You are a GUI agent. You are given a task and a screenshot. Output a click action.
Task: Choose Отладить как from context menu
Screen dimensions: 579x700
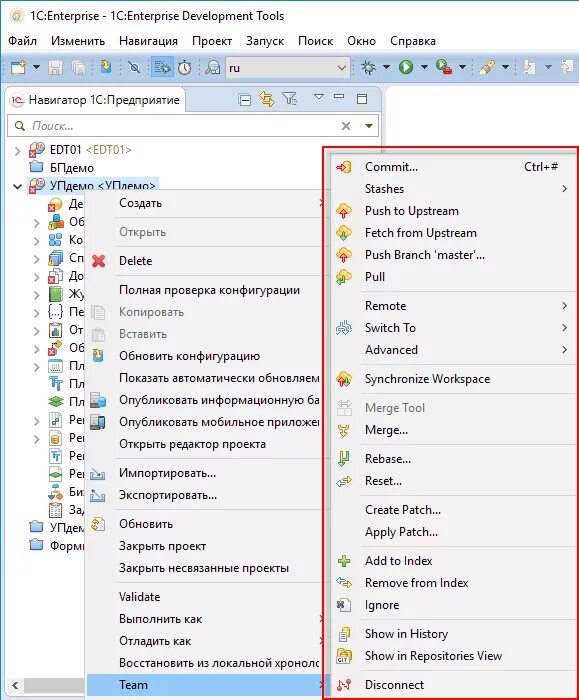pyautogui.click(x=205, y=641)
